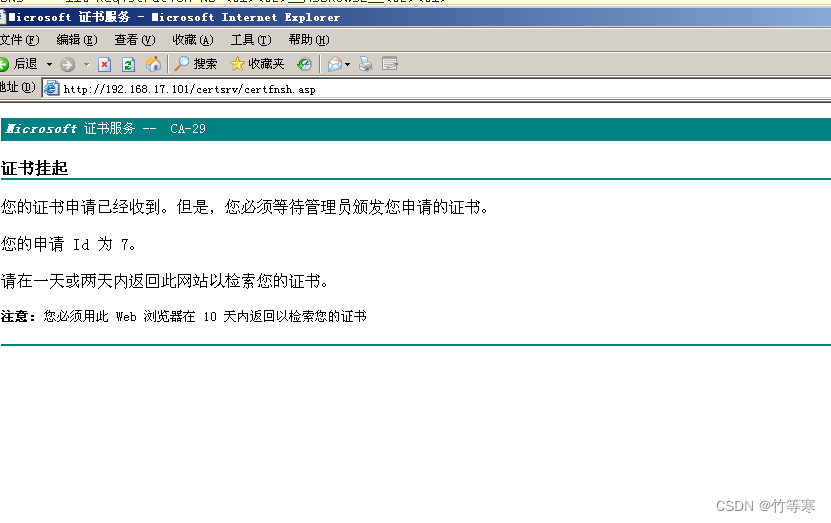Refresh the page with green arrows icon

(128, 65)
